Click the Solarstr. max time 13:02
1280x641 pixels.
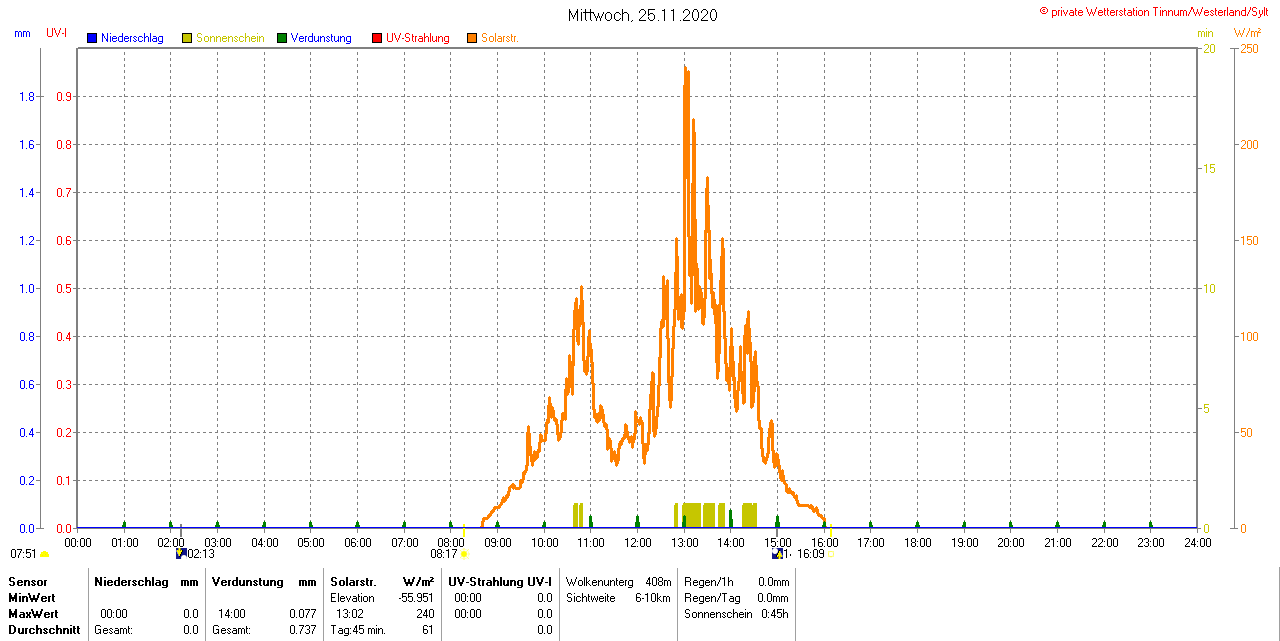pyautogui.click(x=350, y=614)
